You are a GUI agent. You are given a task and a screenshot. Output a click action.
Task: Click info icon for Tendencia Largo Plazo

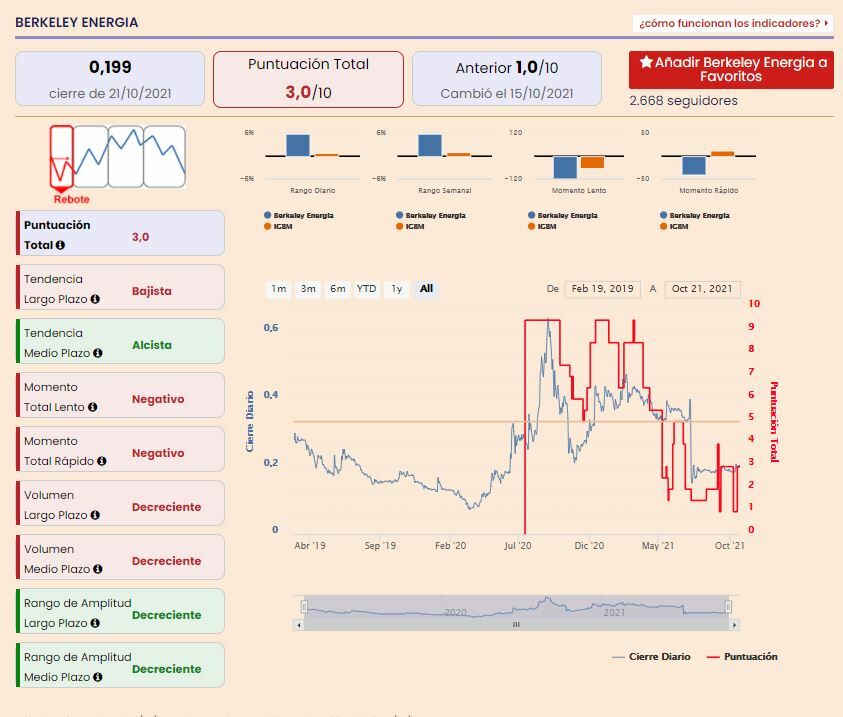[x=95, y=299]
